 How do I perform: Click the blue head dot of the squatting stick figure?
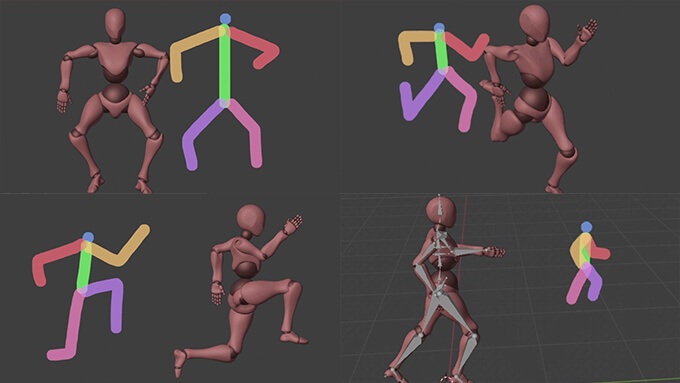(x=225, y=19)
